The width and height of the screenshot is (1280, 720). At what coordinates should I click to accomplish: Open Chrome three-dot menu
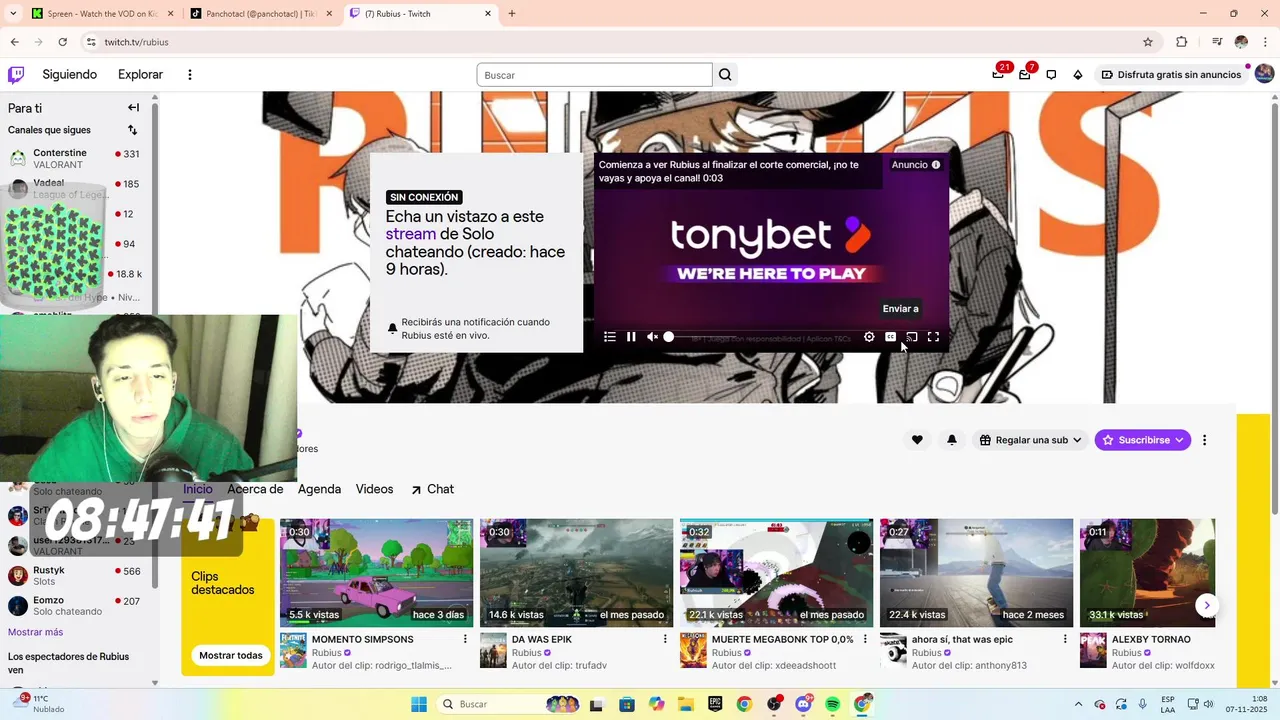[x=1265, y=42]
